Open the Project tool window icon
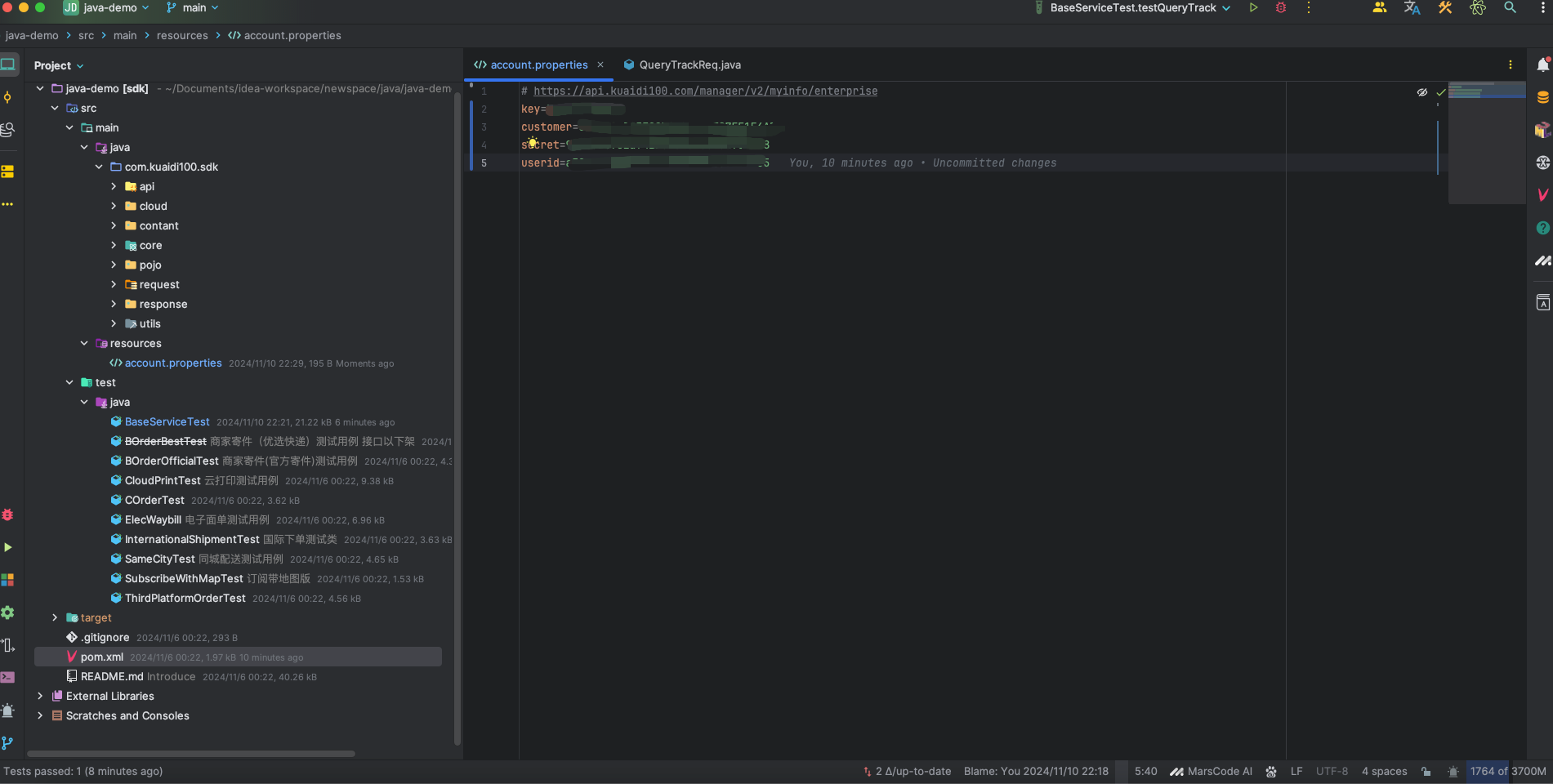 pos(8,65)
